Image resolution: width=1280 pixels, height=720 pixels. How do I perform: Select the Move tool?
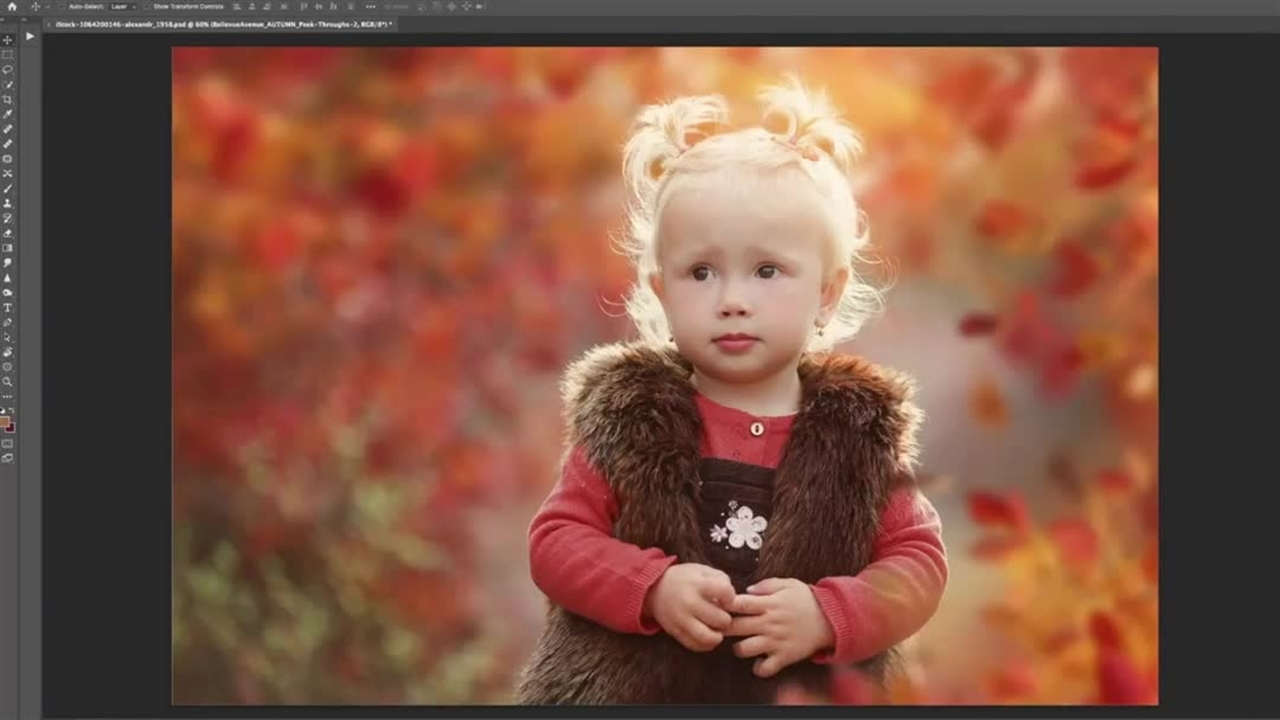[x=7, y=40]
